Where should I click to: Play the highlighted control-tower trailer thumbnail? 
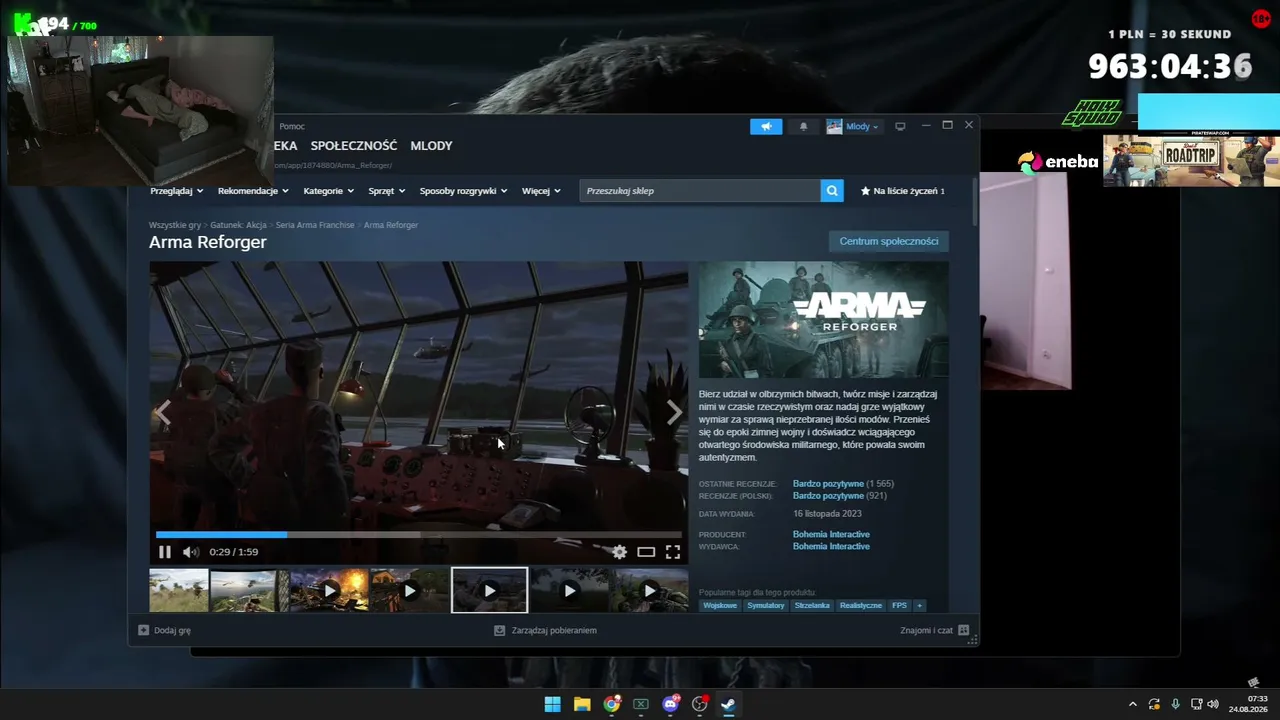point(489,590)
